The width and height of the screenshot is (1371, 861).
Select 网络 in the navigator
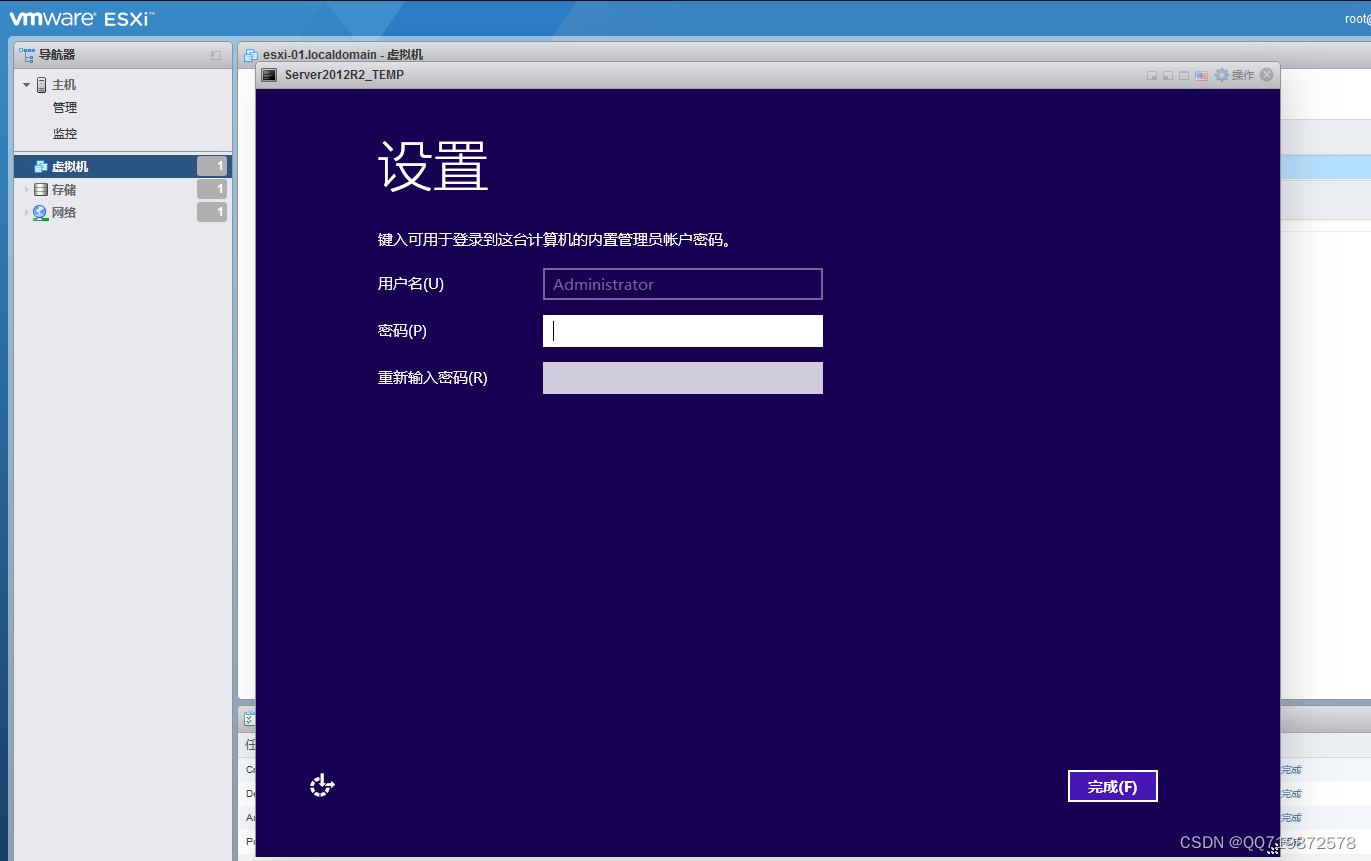point(64,212)
